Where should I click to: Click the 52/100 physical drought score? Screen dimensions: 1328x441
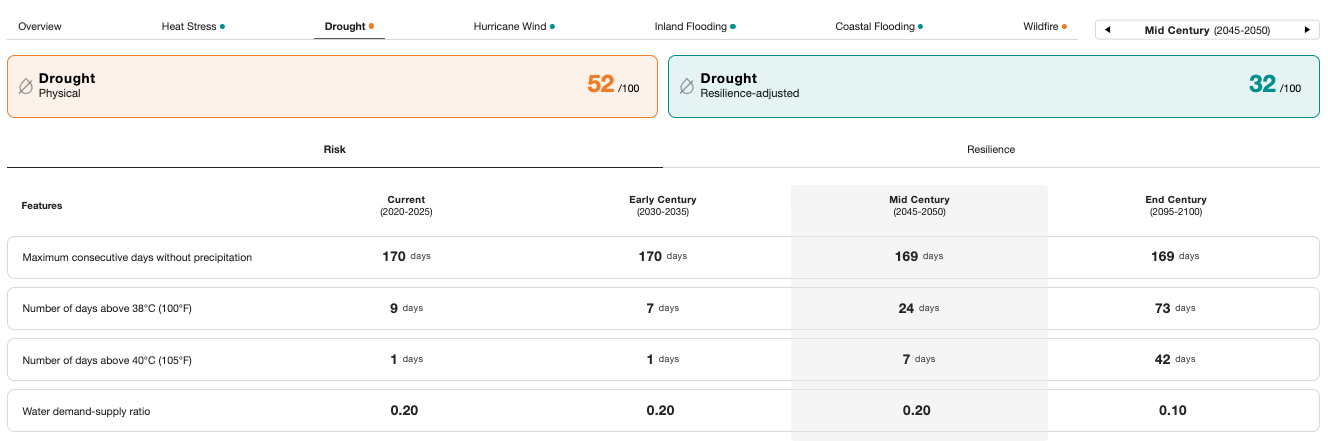click(613, 85)
